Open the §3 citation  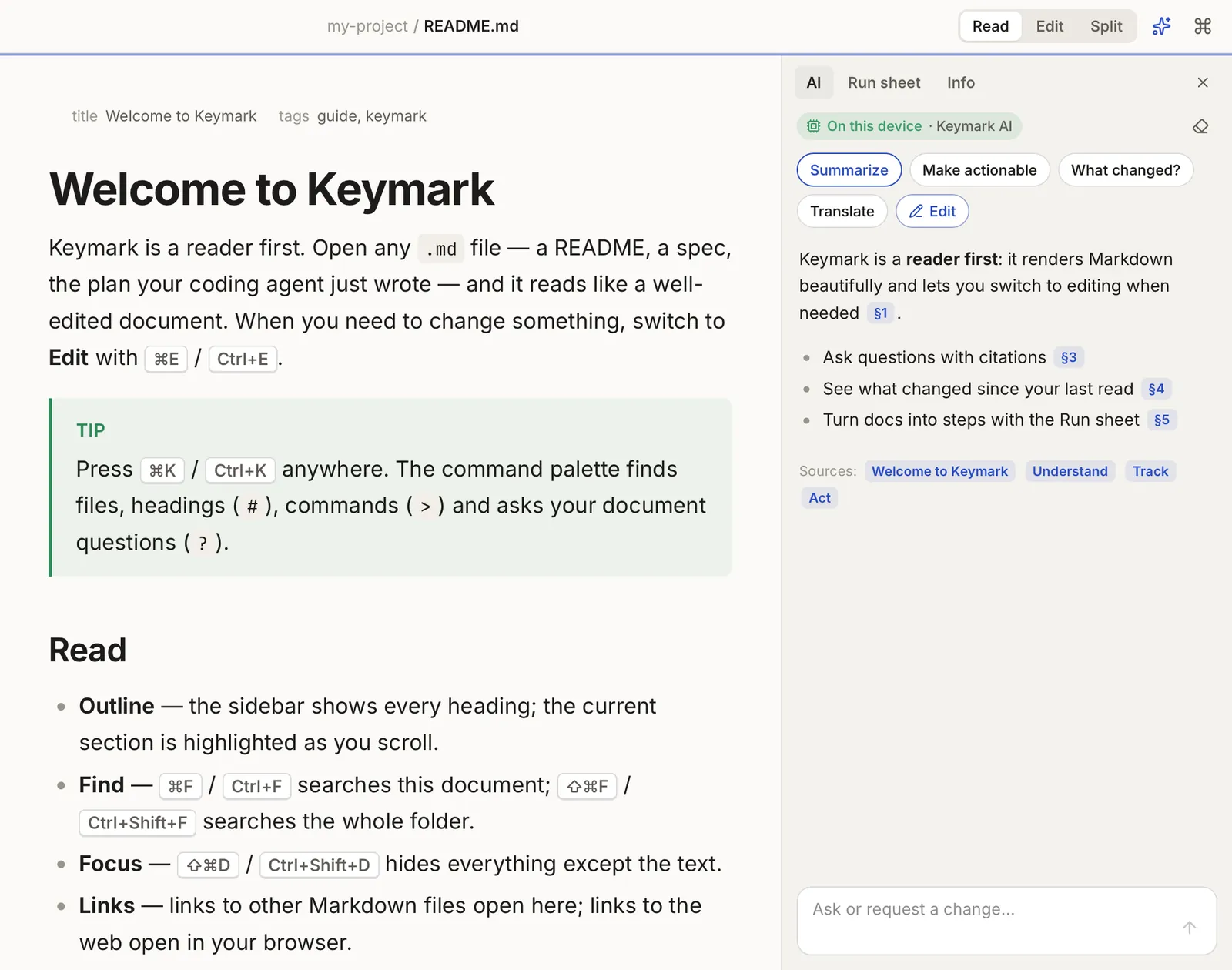pyautogui.click(x=1069, y=357)
